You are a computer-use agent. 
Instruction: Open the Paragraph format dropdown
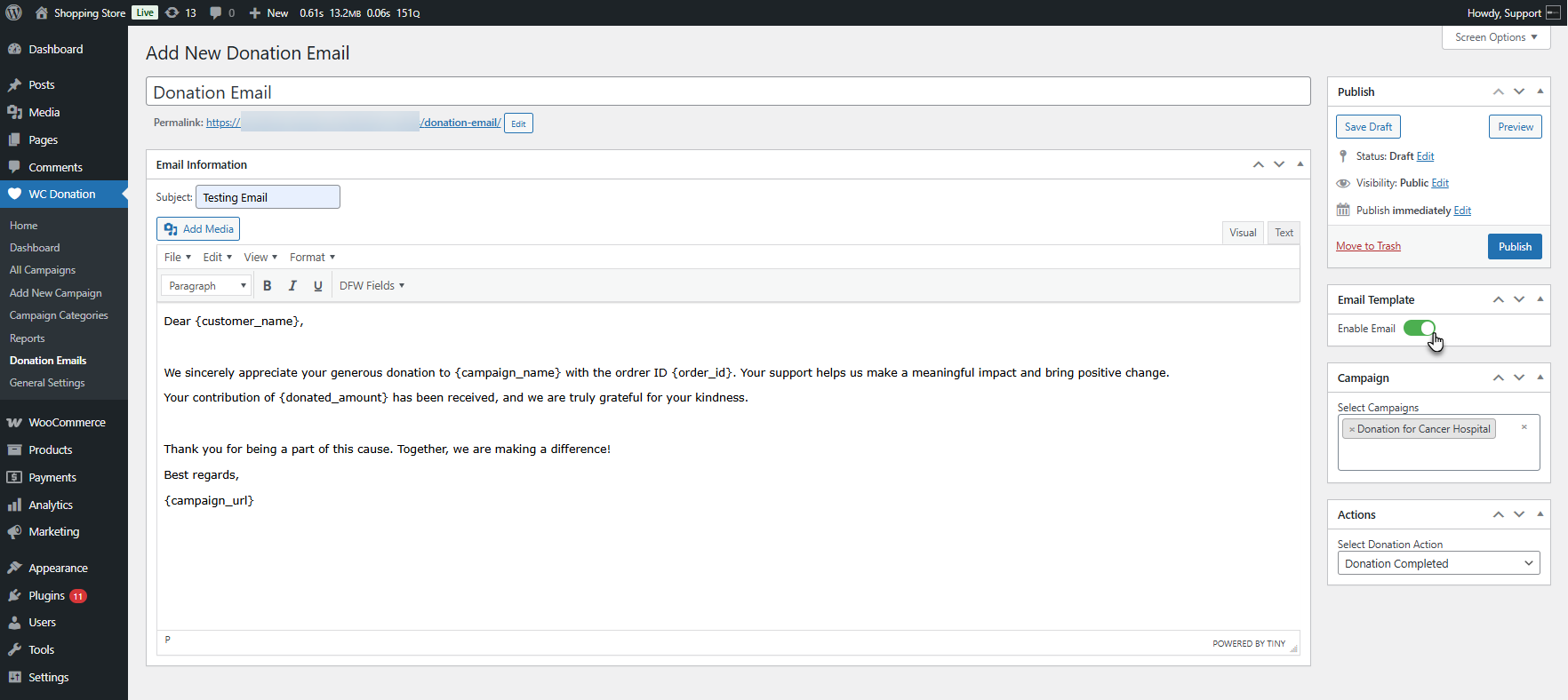click(207, 286)
